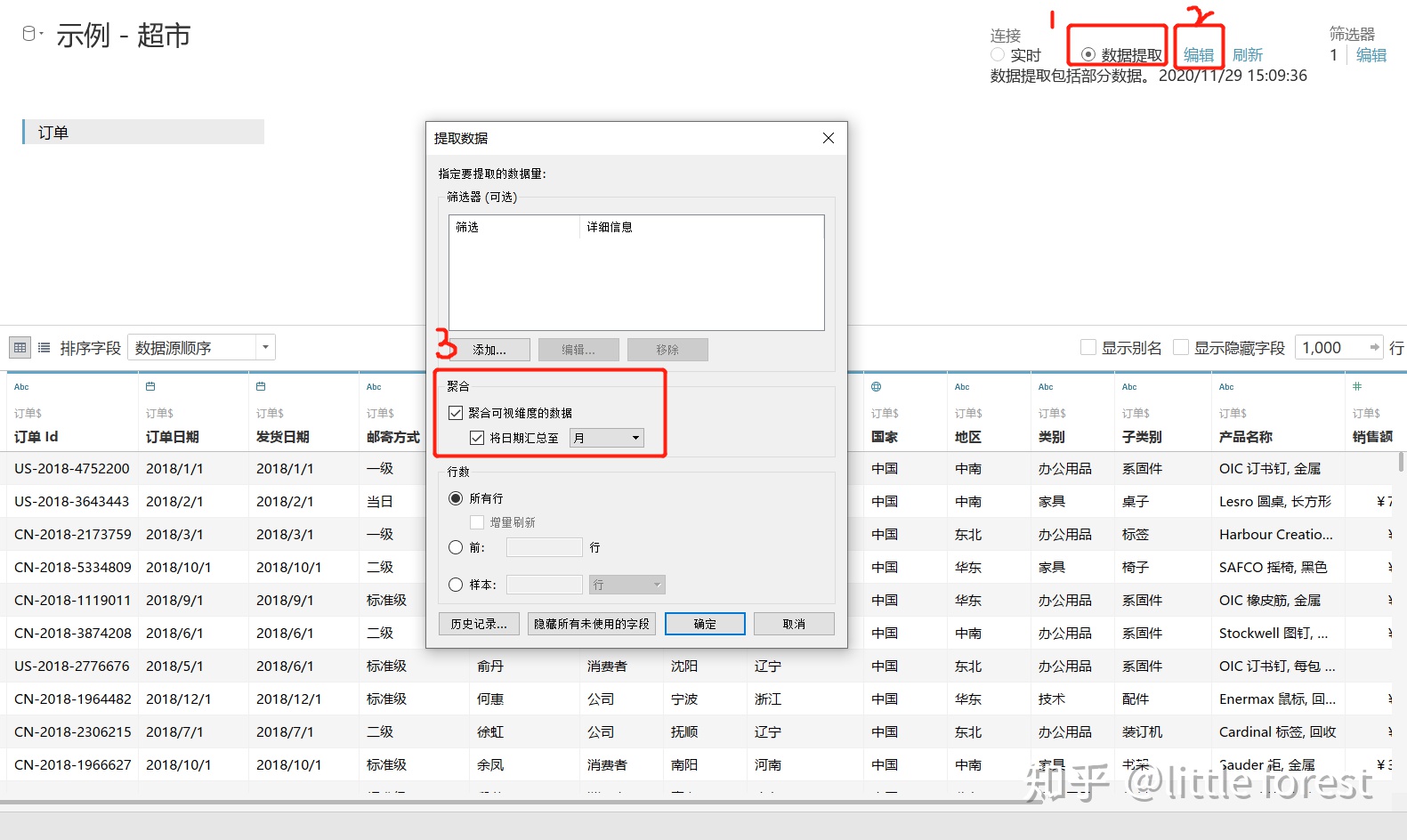Select cell Harbour Creatio...
Image resolution: width=1407 pixels, height=840 pixels.
click(x=1276, y=534)
